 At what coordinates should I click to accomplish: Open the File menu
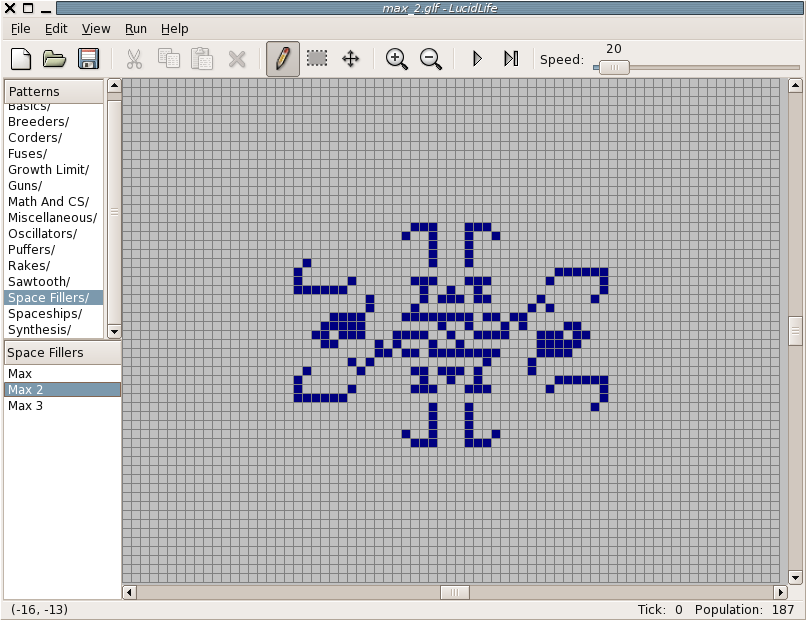coord(20,29)
